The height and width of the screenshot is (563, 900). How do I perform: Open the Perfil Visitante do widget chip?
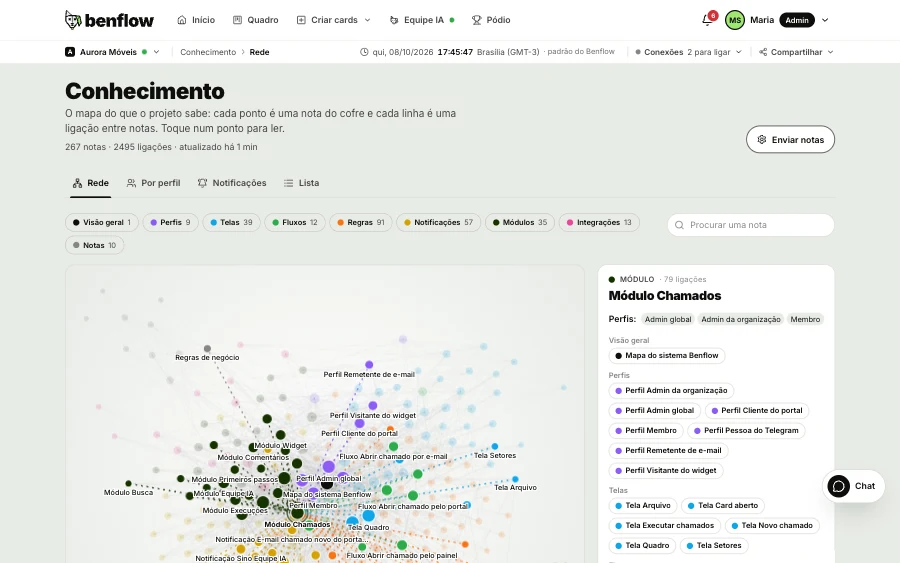tap(666, 471)
